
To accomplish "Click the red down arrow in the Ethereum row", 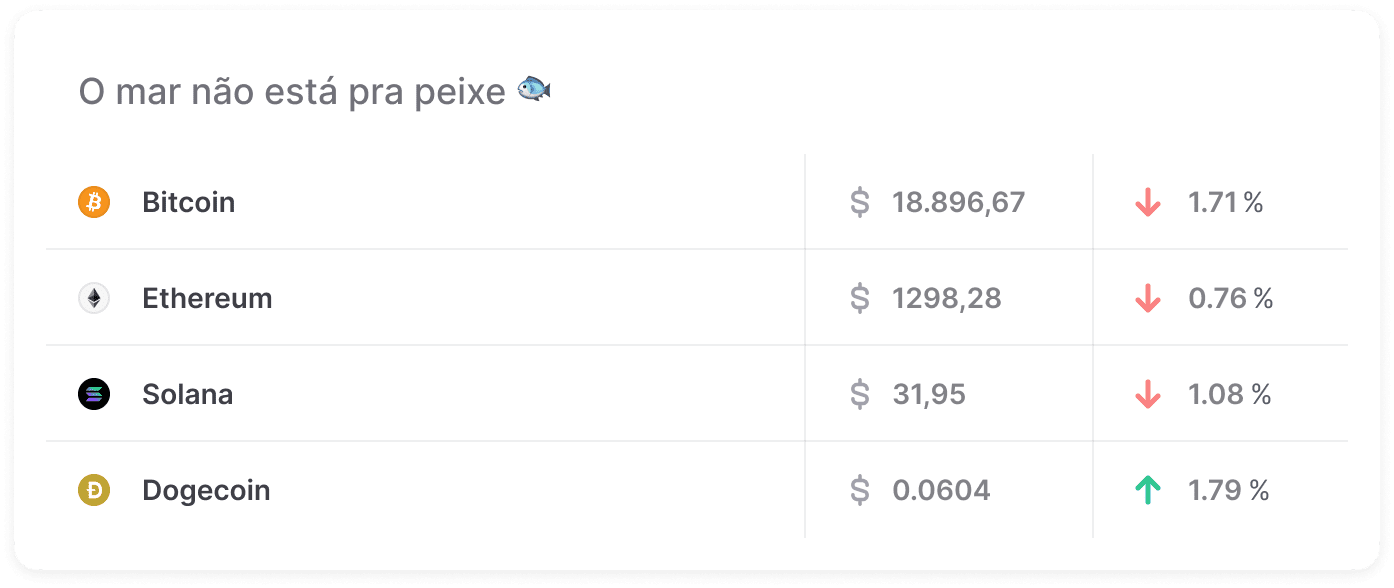I will (x=1148, y=298).
